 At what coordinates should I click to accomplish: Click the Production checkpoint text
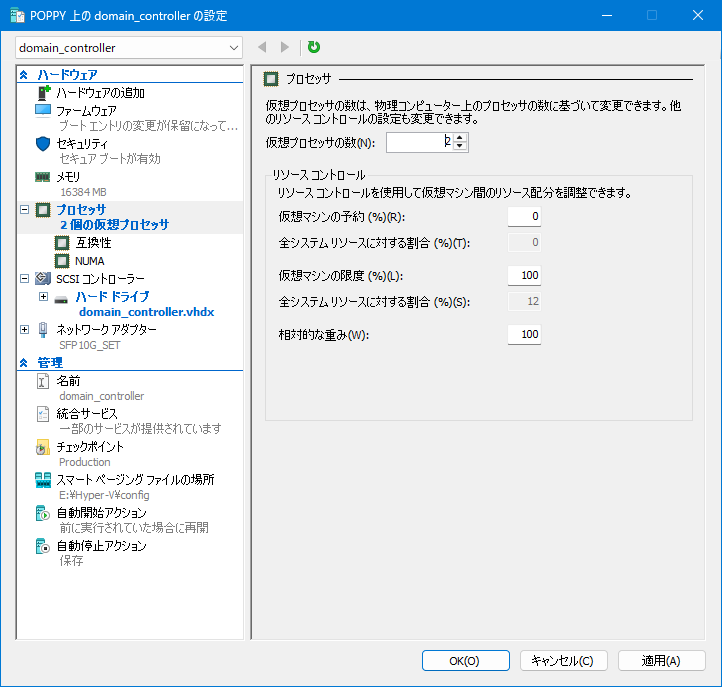tap(85, 462)
